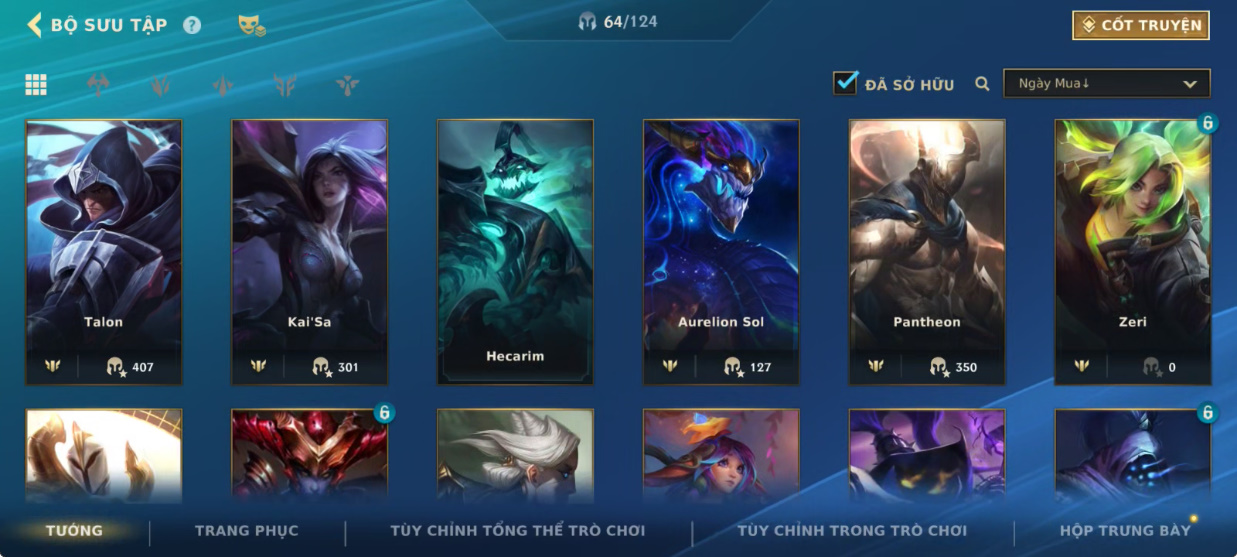Viewport: 1237px width, 557px height.
Task: Open the Hecarim champion card
Action: [x=515, y=252]
